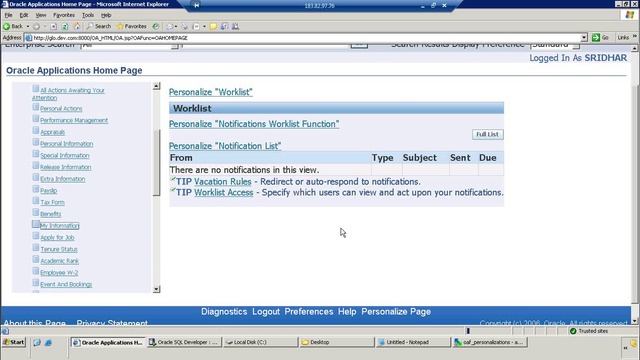Click the browser Forward arrow
640x360 pixels.
click(x=36, y=26)
